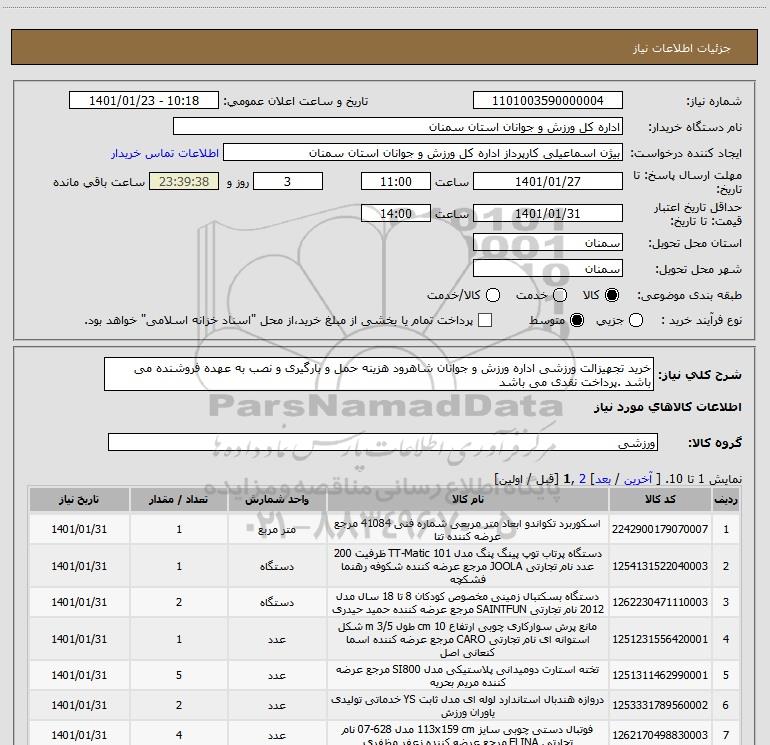This screenshot has height=745, width=770.
Task: Select item code 2242900179070007
Action: (x=660, y=529)
